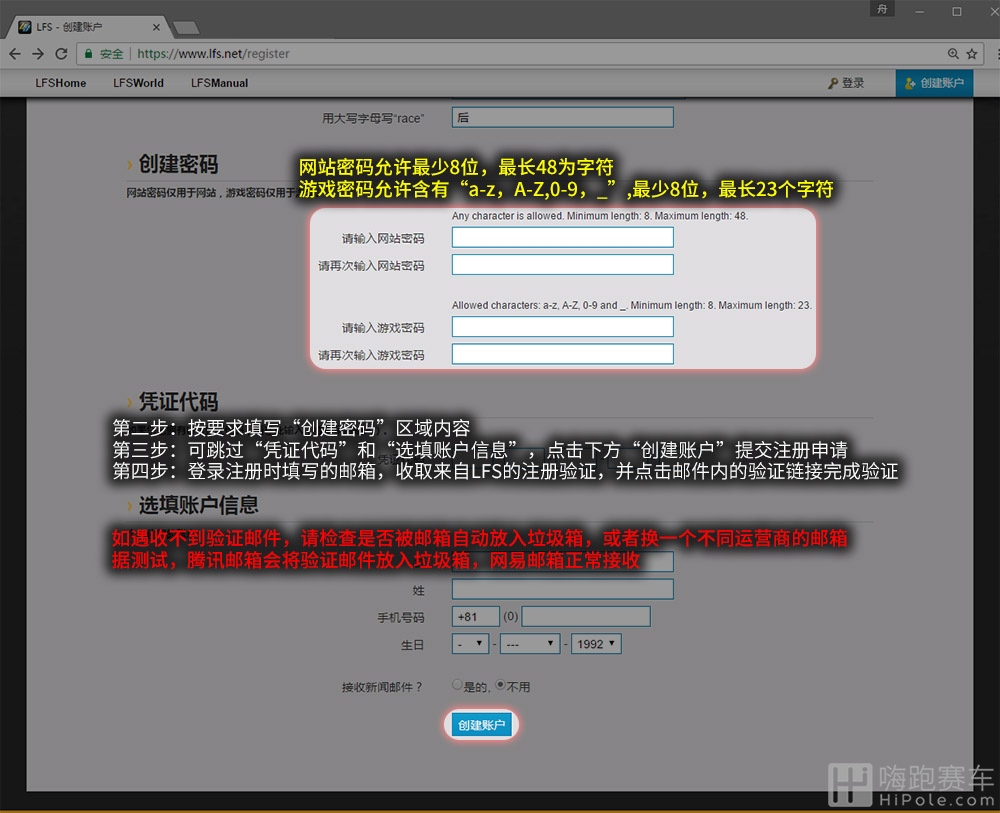Open the 1992 birth year dropdown

point(596,644)
